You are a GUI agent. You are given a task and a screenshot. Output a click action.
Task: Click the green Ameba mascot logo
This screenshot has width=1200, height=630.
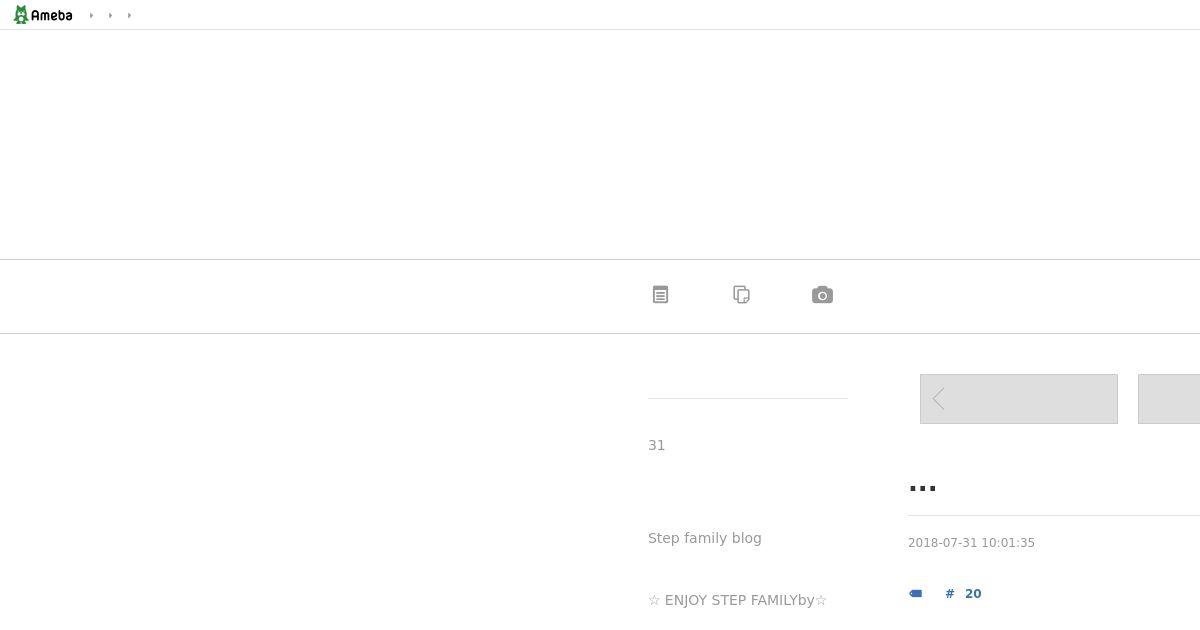pyautogui.click(x=20, y=15)
